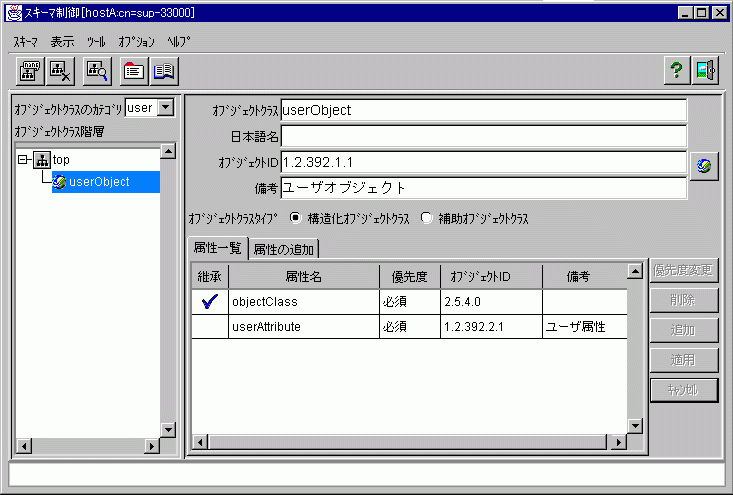Viewport: 733px width, 495px height.
Task: Maximize the スキーマ制御 window
Action: [x=702, y=13]
